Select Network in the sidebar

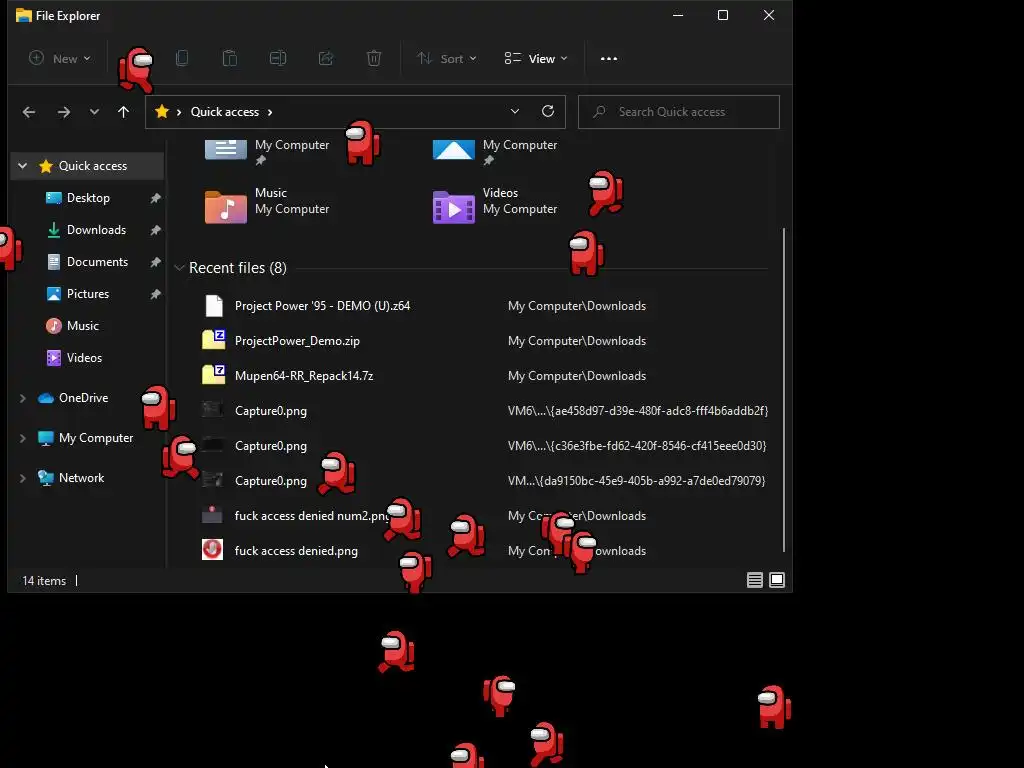(81, 478)
